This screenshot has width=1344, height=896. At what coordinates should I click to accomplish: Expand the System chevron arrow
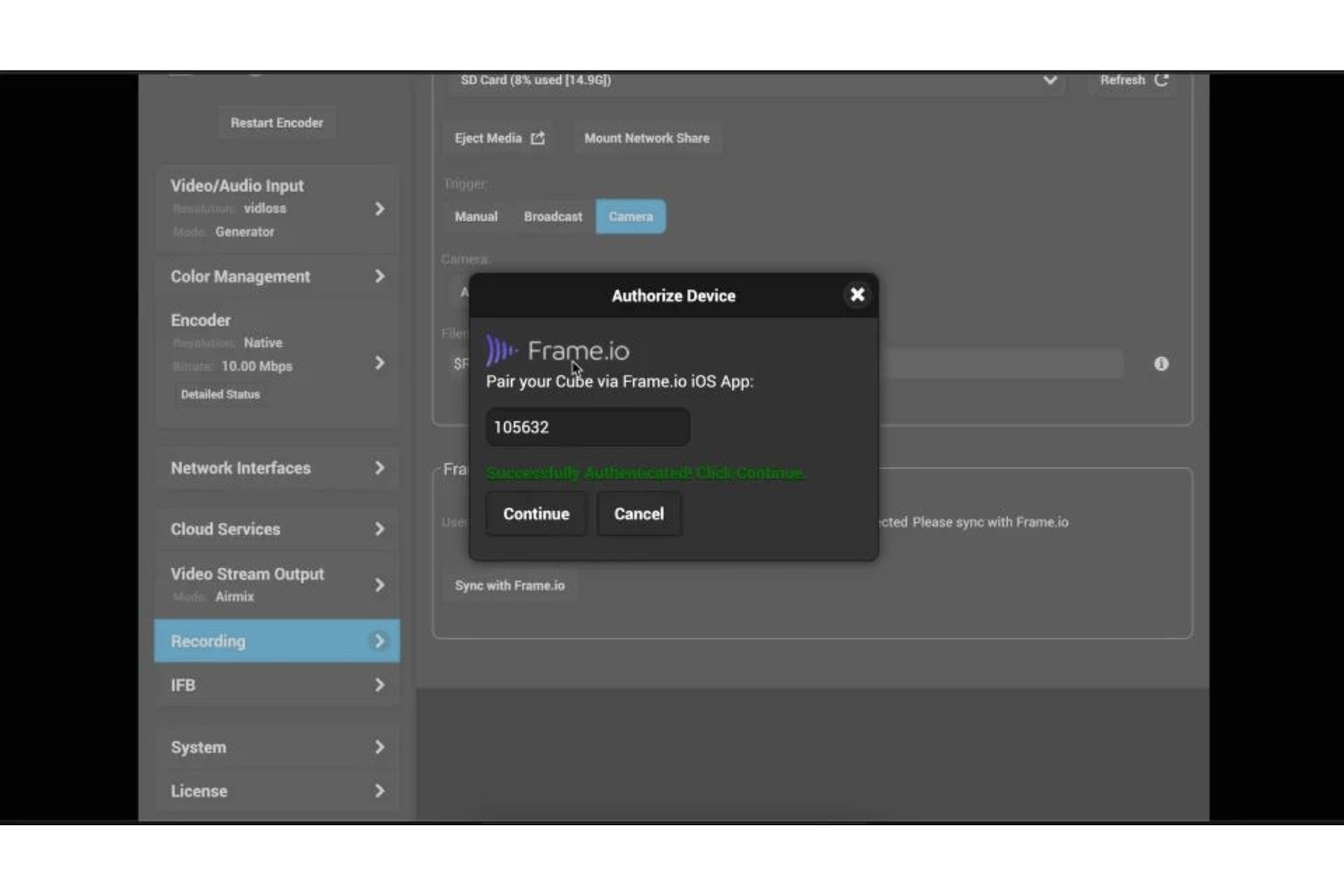pyautogui.click(x=380, y=747)
